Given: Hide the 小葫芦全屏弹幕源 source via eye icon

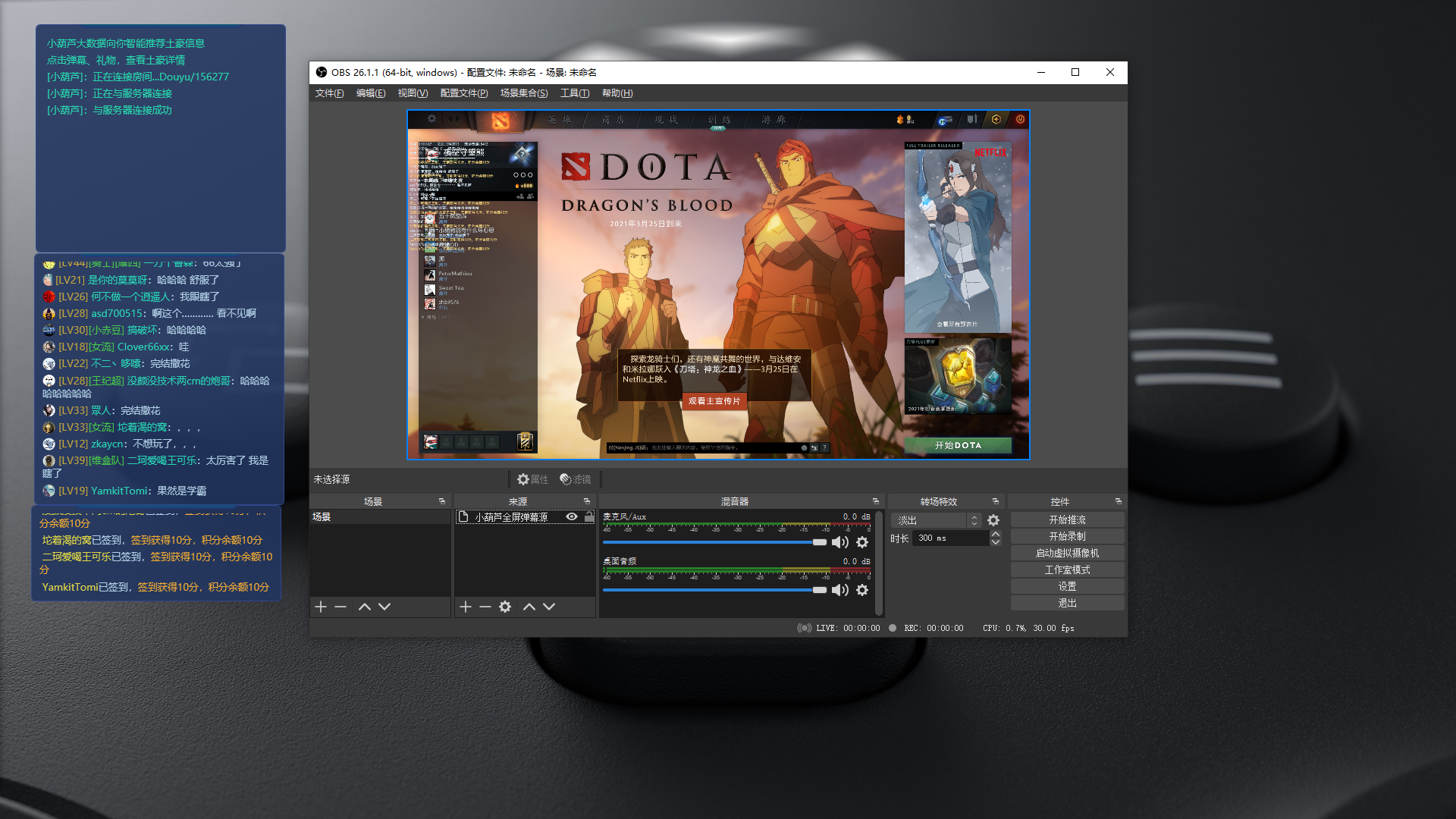Looking at the screenshot, I should 572,516.
